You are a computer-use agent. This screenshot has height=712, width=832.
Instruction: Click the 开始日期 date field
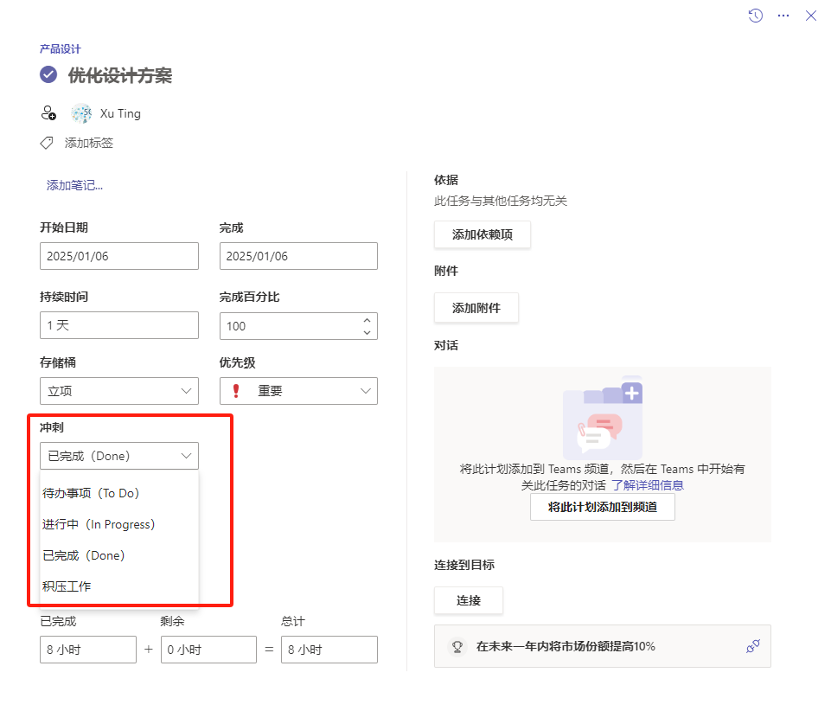[119, 256]
